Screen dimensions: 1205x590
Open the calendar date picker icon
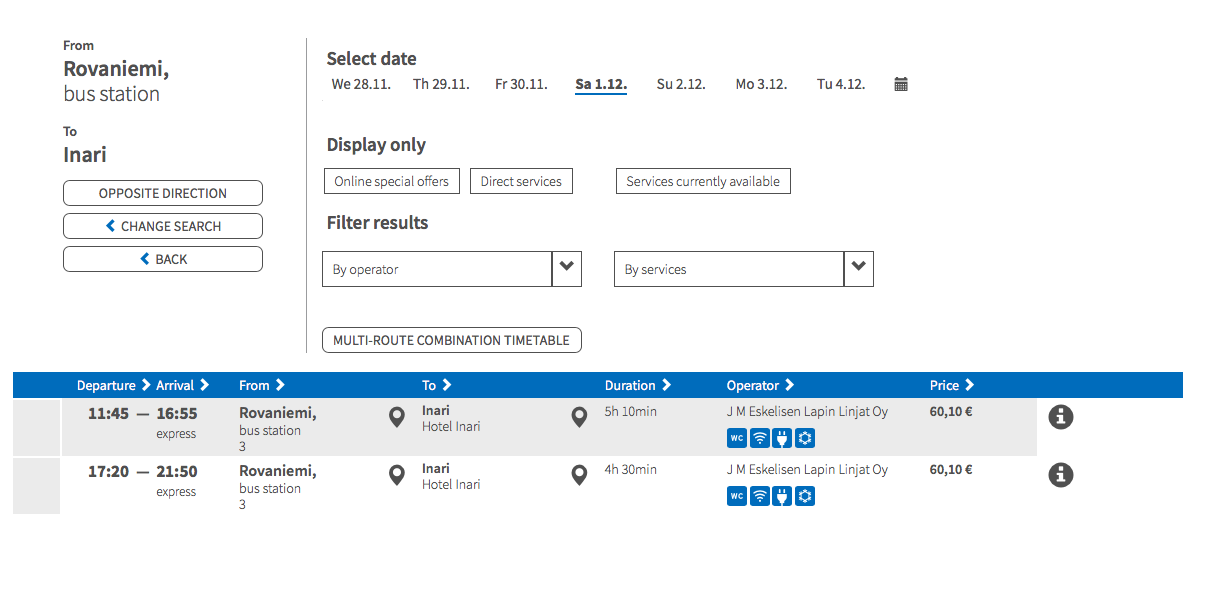[900, 84]
